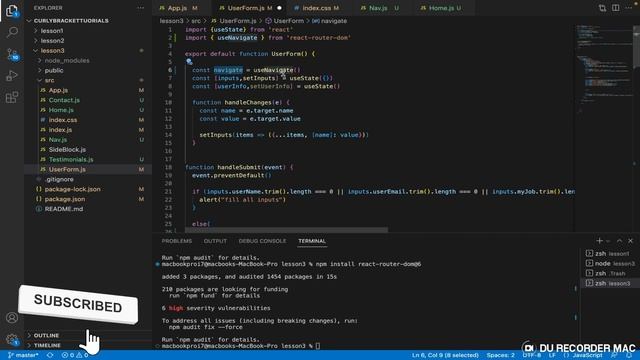
Task: Click the lesson3 breadcrumb segment
Action: 171,21
